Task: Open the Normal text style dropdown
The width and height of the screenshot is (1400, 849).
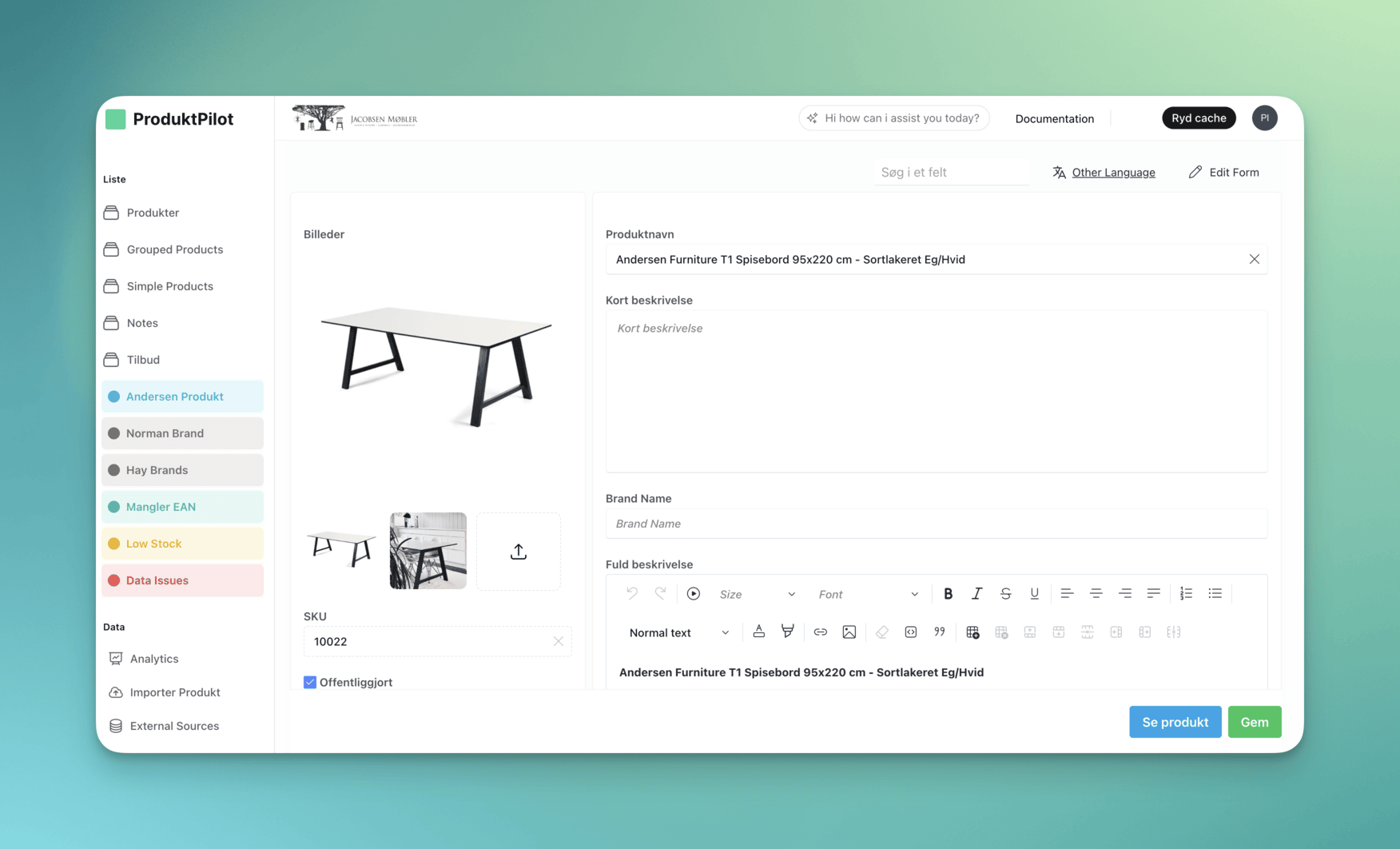Action: click(679, 632)
